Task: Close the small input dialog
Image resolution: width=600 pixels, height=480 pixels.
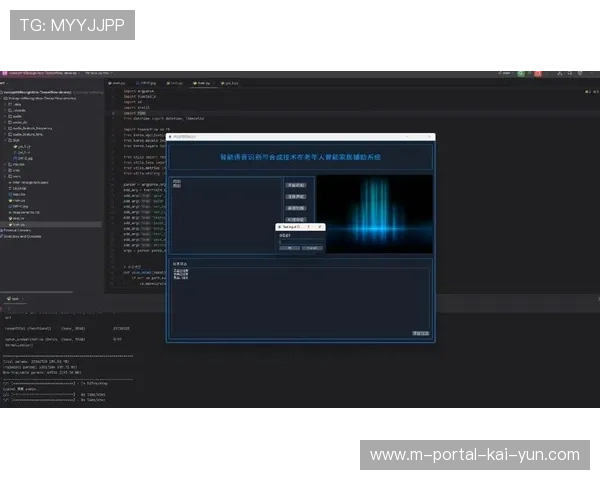Action: 320,227
